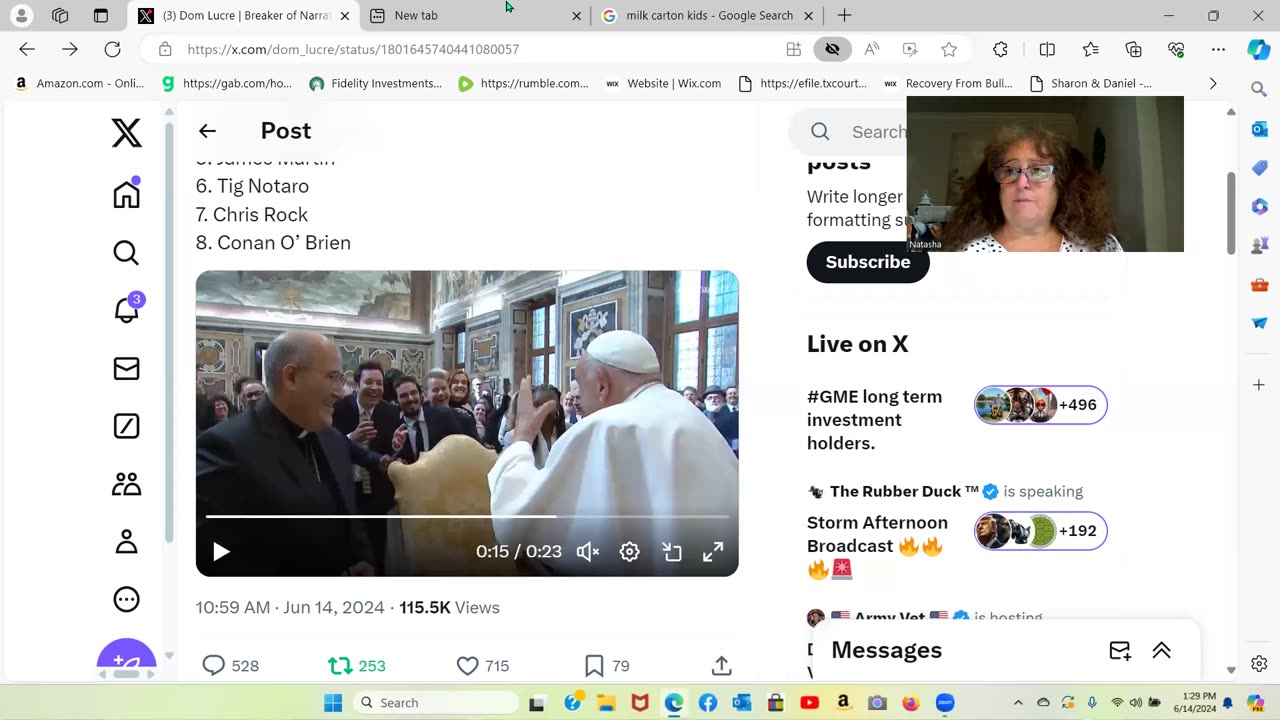Open Windows Start menu
This screenshot has height=720, width=1280.
tap(333, 703)
